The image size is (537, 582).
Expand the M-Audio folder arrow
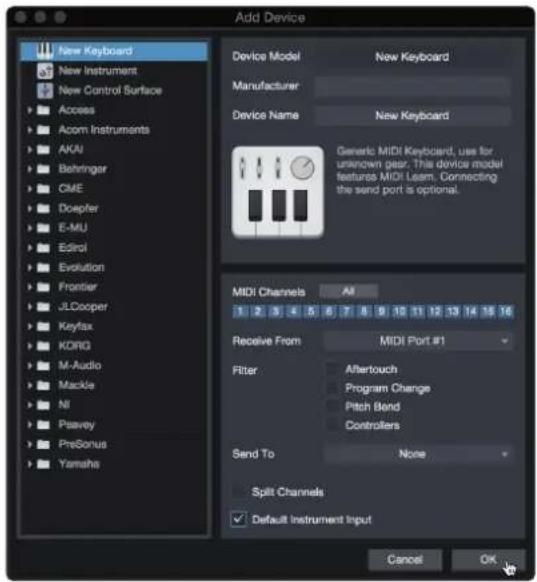(30, 366)
